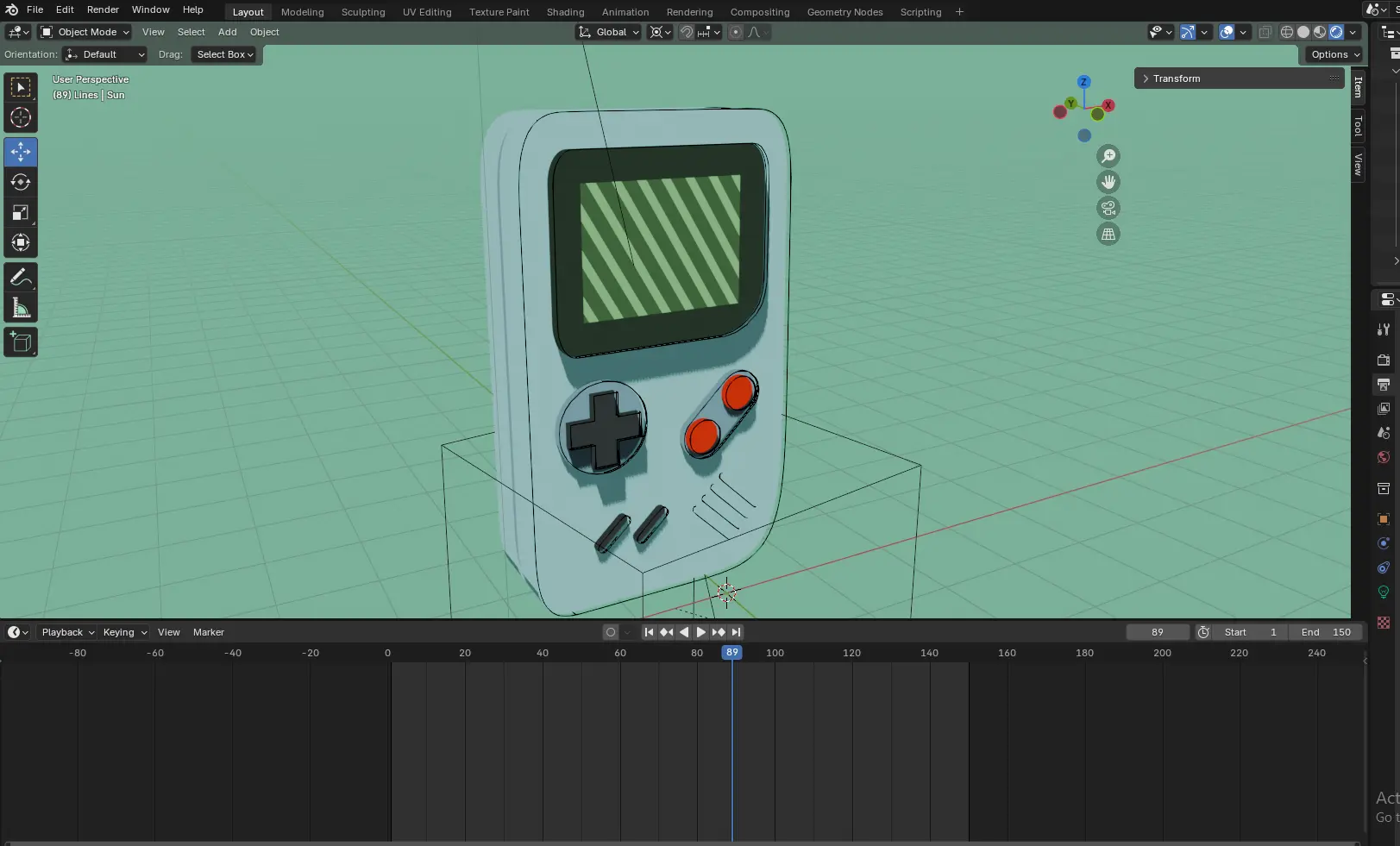
Task: Switch perspective/orthographic with grid icon
Action: (x=1108, y=234)
